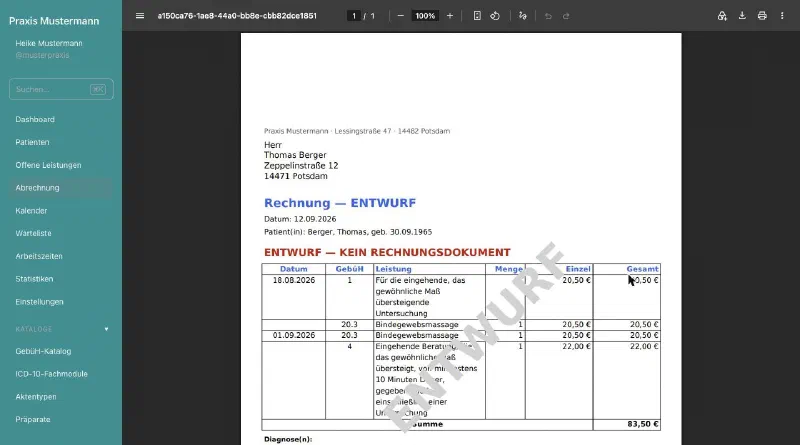Open the Warteliste page

(33, 233)
